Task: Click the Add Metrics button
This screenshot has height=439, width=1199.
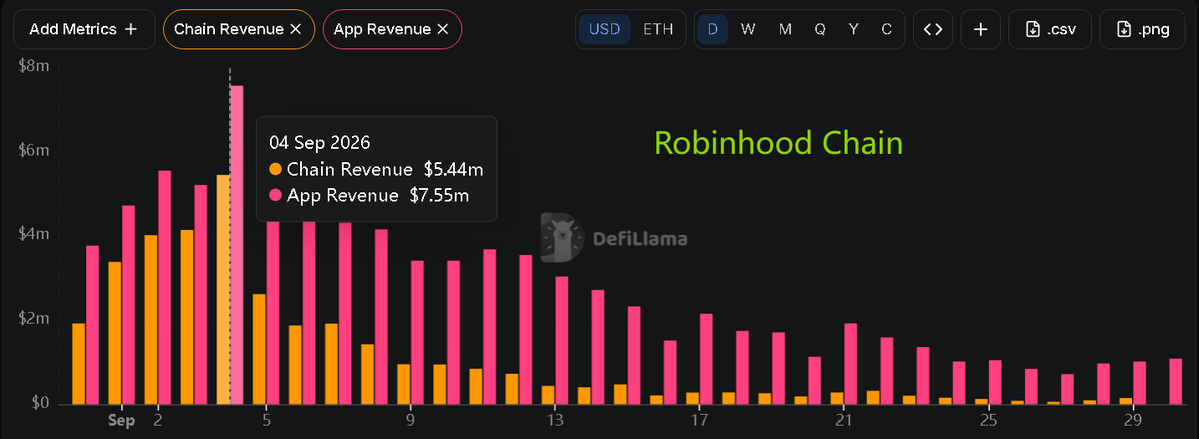Action: [x=83, y=29]
